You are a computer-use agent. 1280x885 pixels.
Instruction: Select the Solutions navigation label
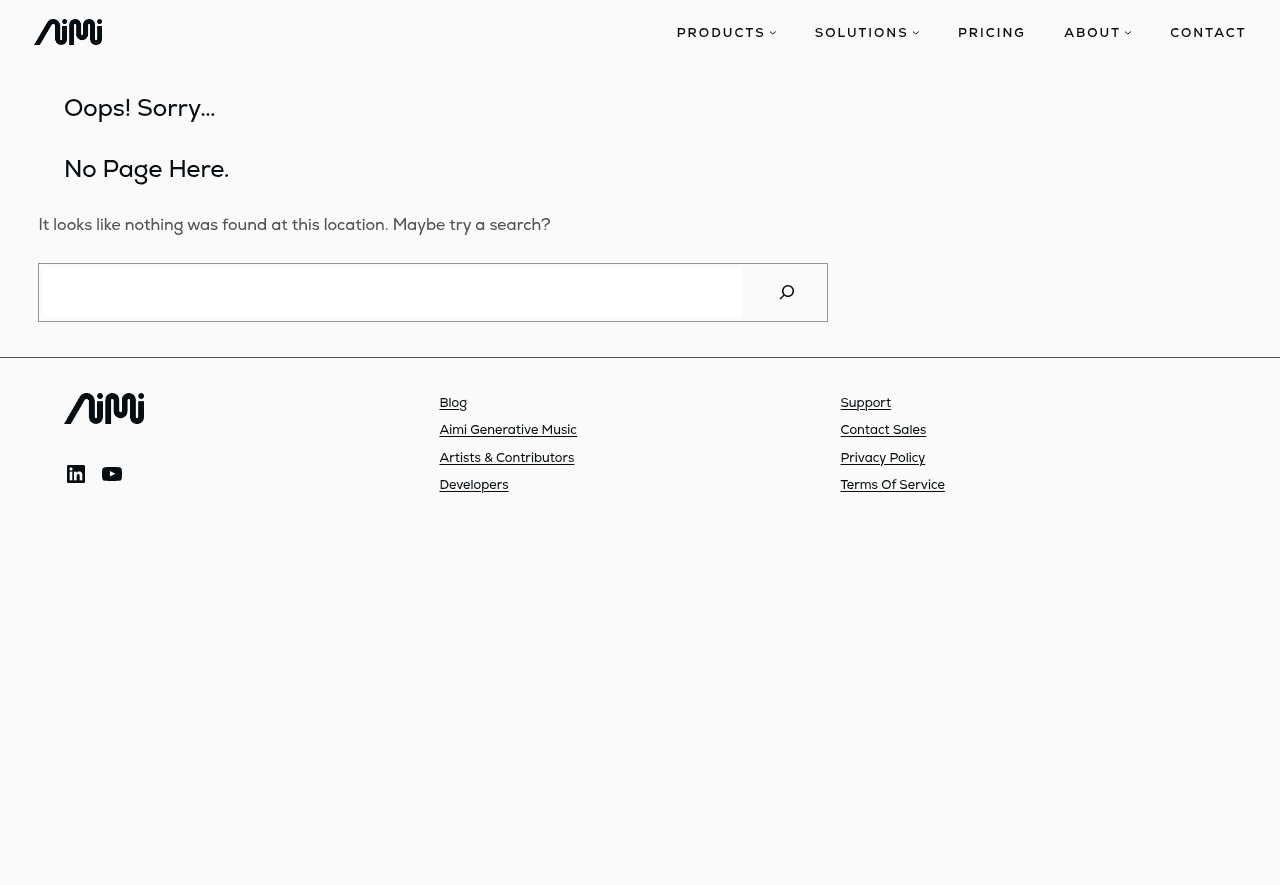coord(861,33)
